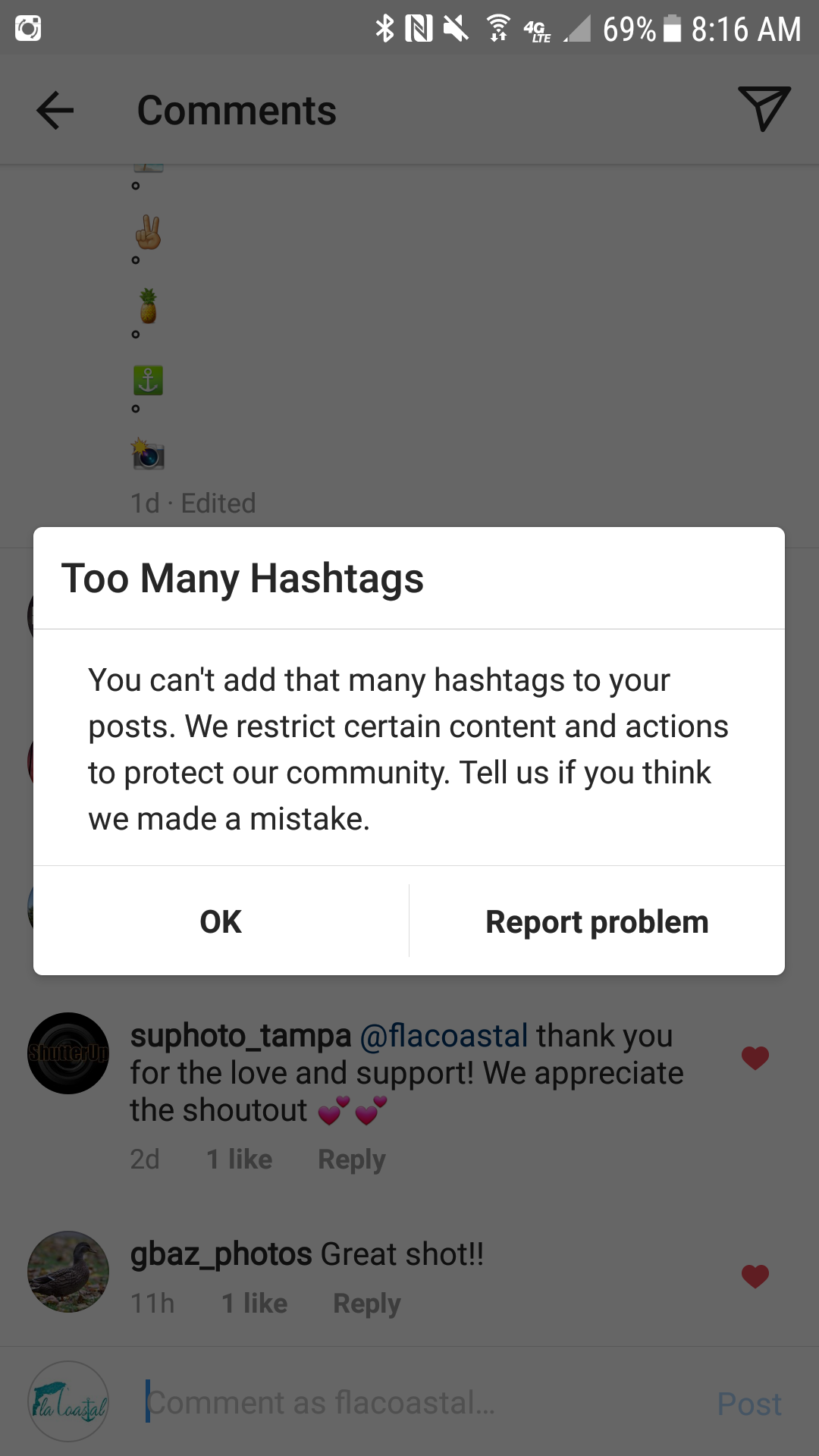Like suphoto_tampa's comment with heart icon
This screenshot has width=819, height=1456.
[x=755, y=1057]
